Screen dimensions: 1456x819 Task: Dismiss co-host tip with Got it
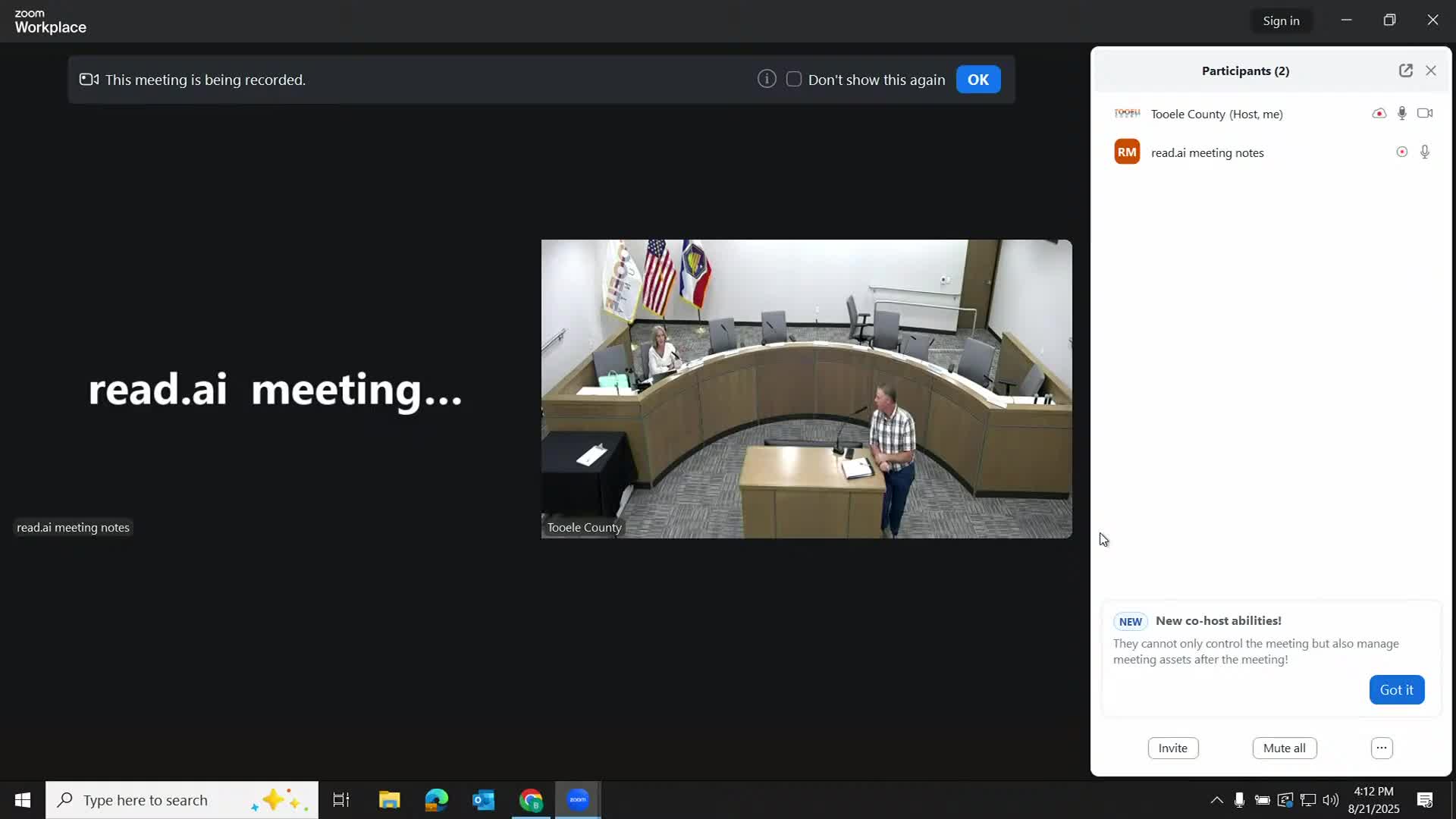[x=1396, y=689]
